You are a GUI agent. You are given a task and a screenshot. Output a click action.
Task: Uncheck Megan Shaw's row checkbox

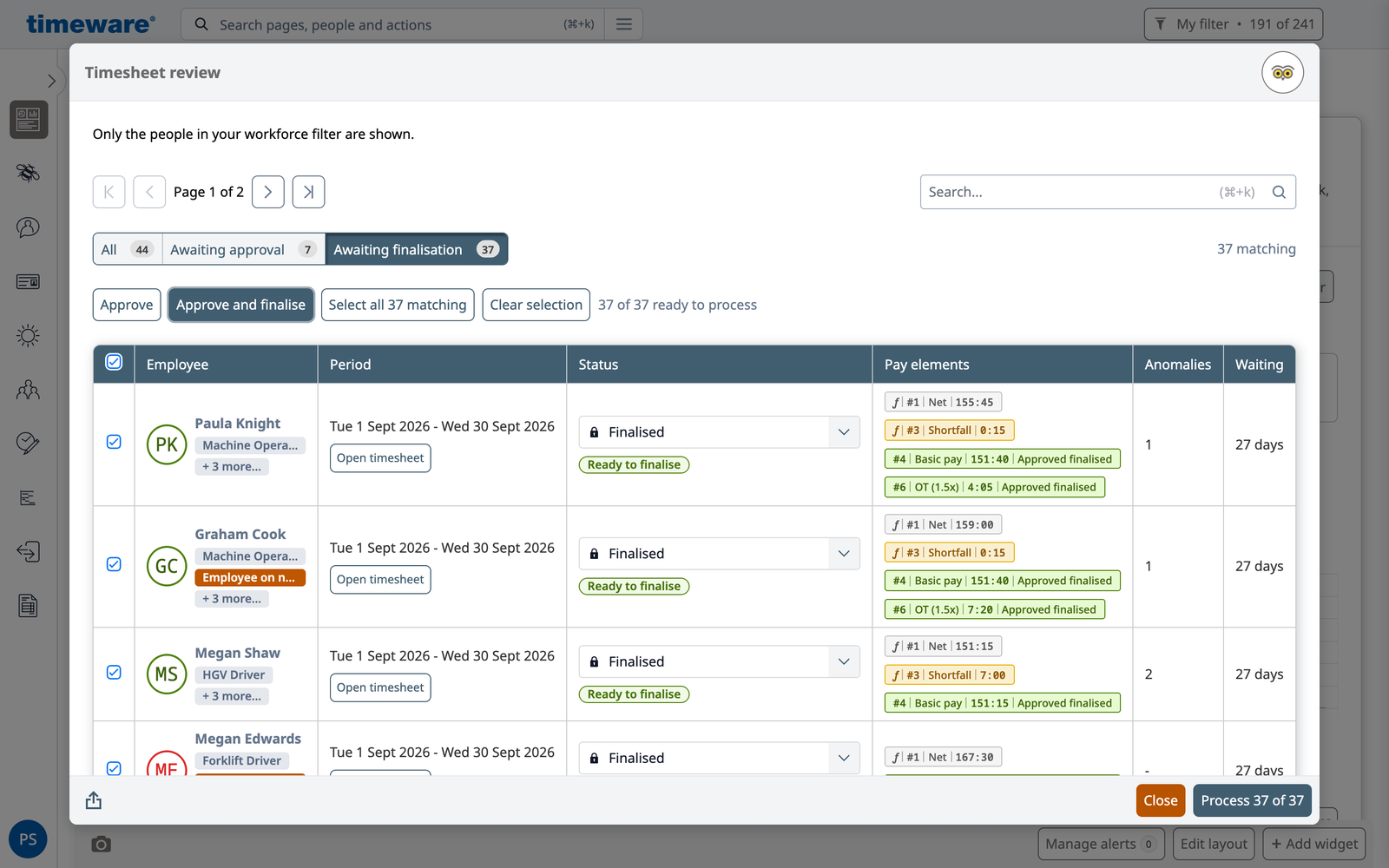(114, 672)
